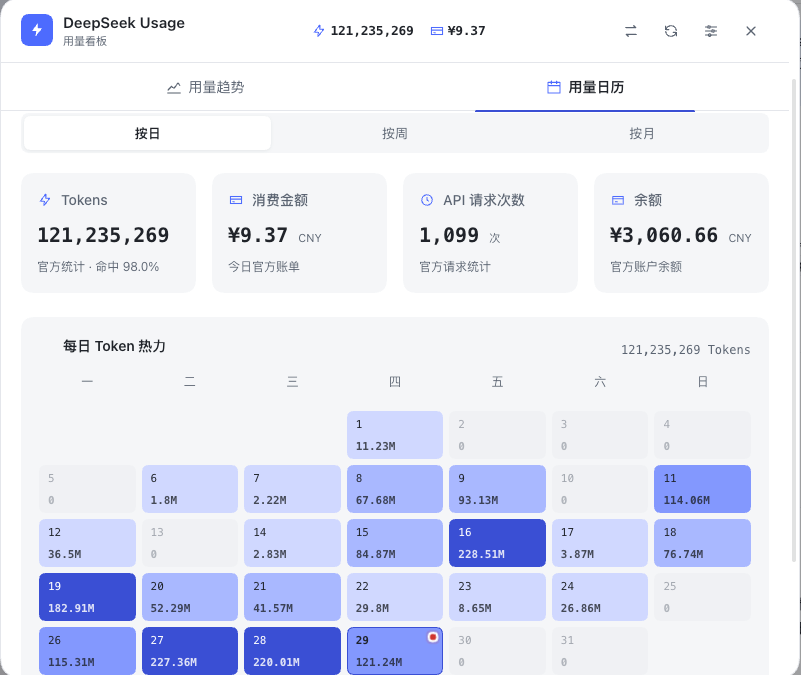The width and height of the screenshot is (801, 675).
Task: Select empty calendar day 13
Action: [x=190, y=543]
